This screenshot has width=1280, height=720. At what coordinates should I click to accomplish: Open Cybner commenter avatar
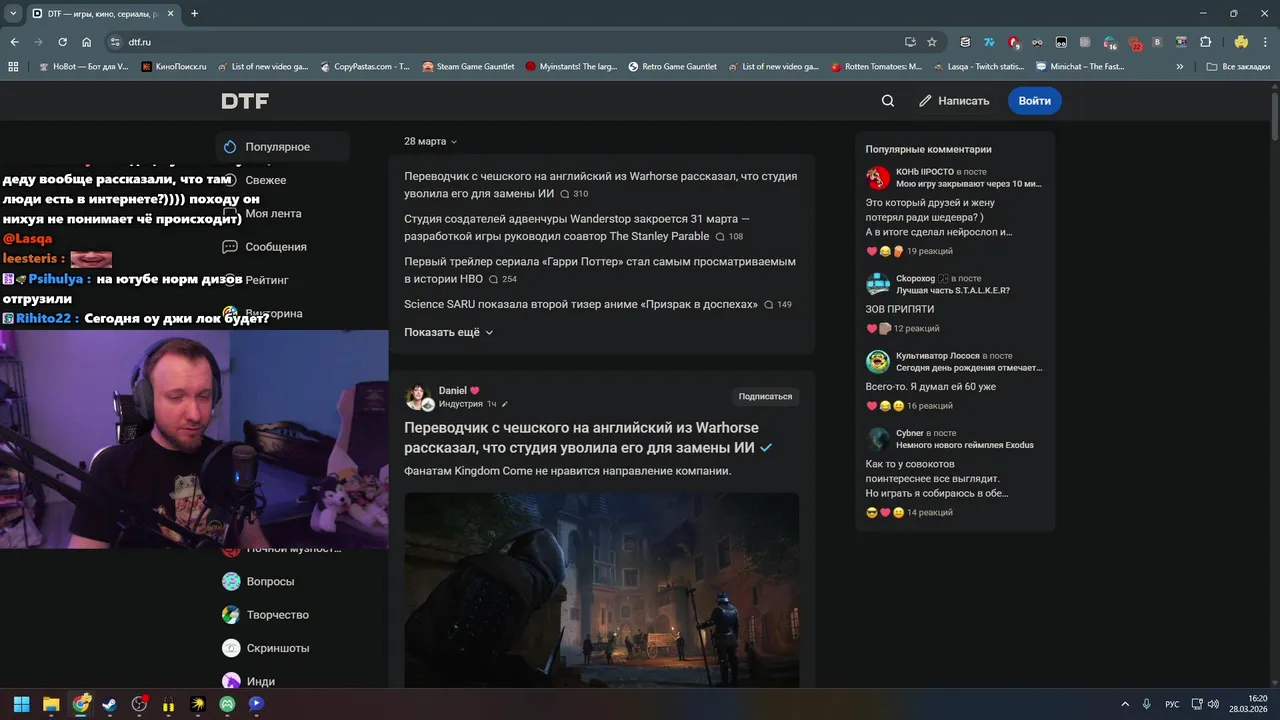[x=878, y=439]
